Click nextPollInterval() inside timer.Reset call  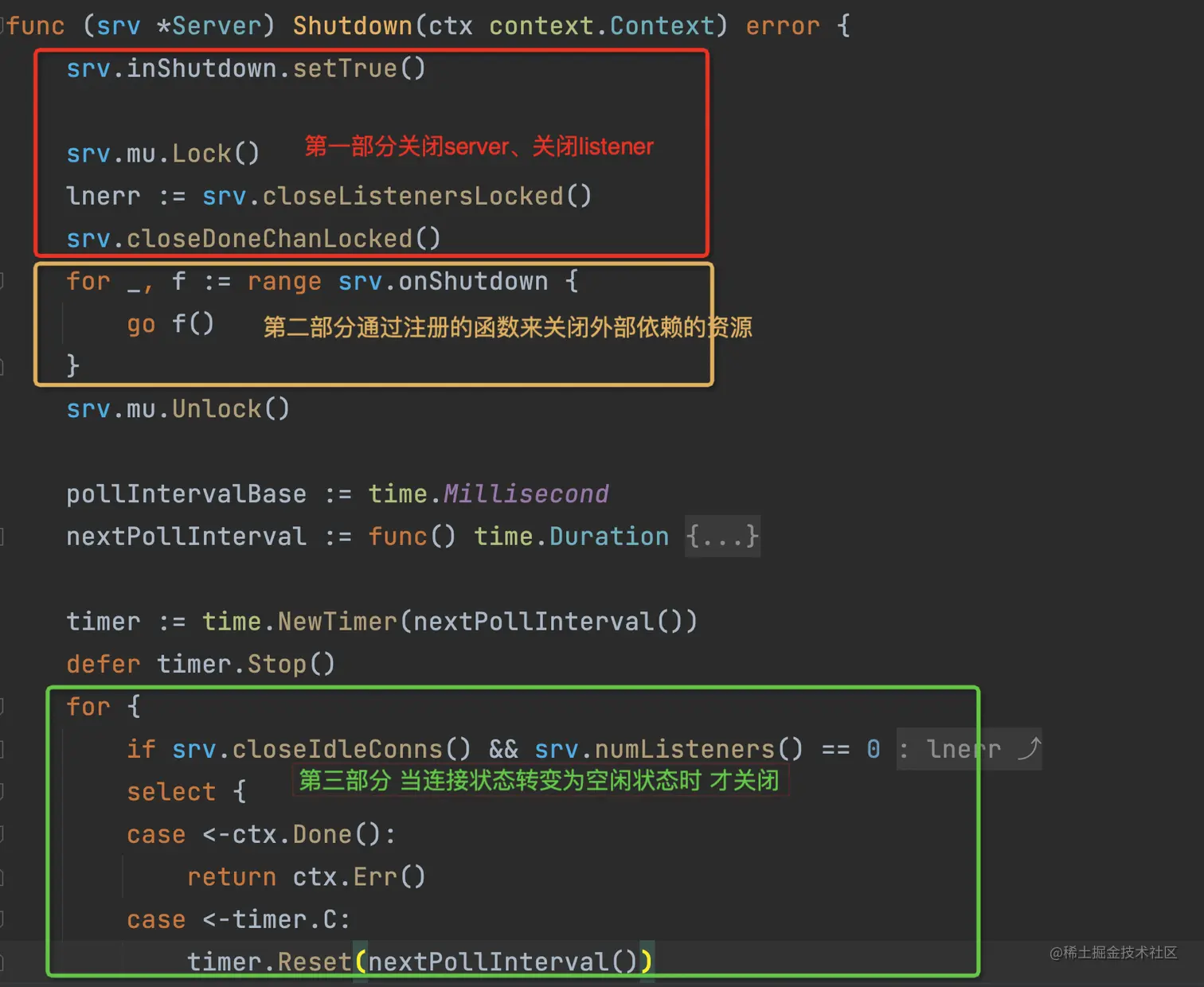coord(503,962)
